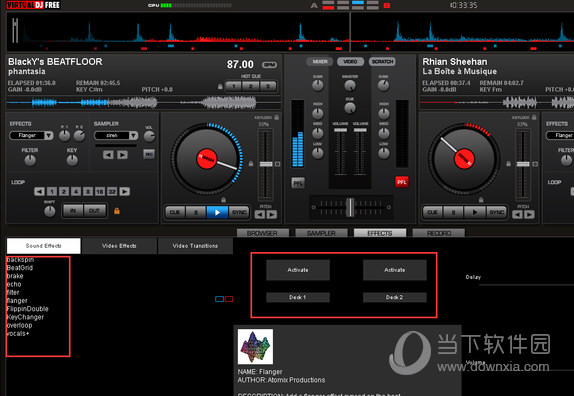The width and height of the screenshot is (574, 396).
Task: Toggle lock below the right turntable
Action: coord(481,200)
